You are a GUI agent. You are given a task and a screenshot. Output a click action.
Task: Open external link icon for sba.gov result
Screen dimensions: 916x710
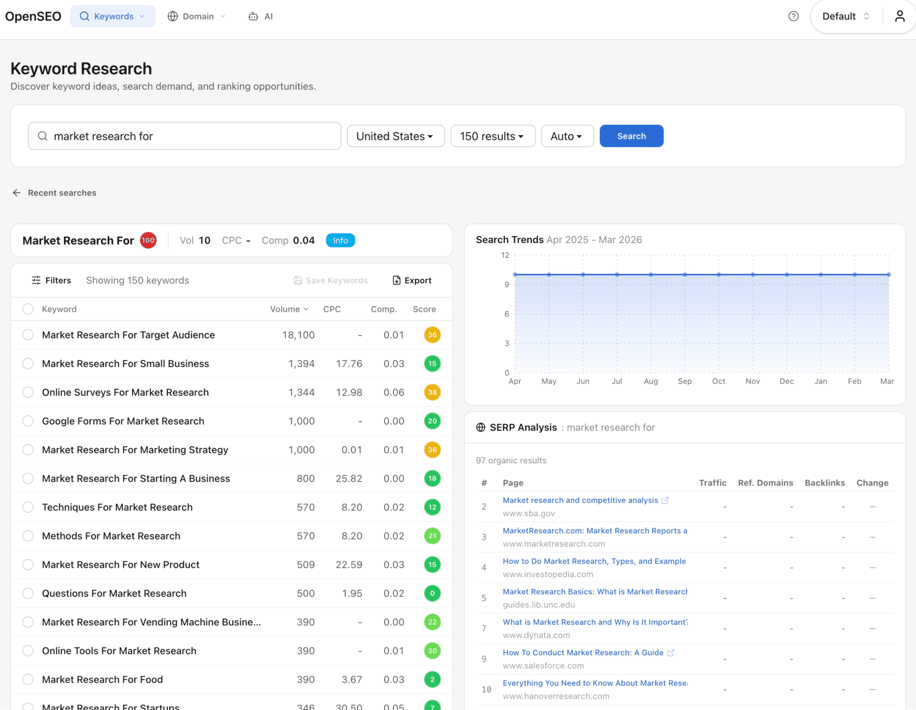tap(665, 500)
